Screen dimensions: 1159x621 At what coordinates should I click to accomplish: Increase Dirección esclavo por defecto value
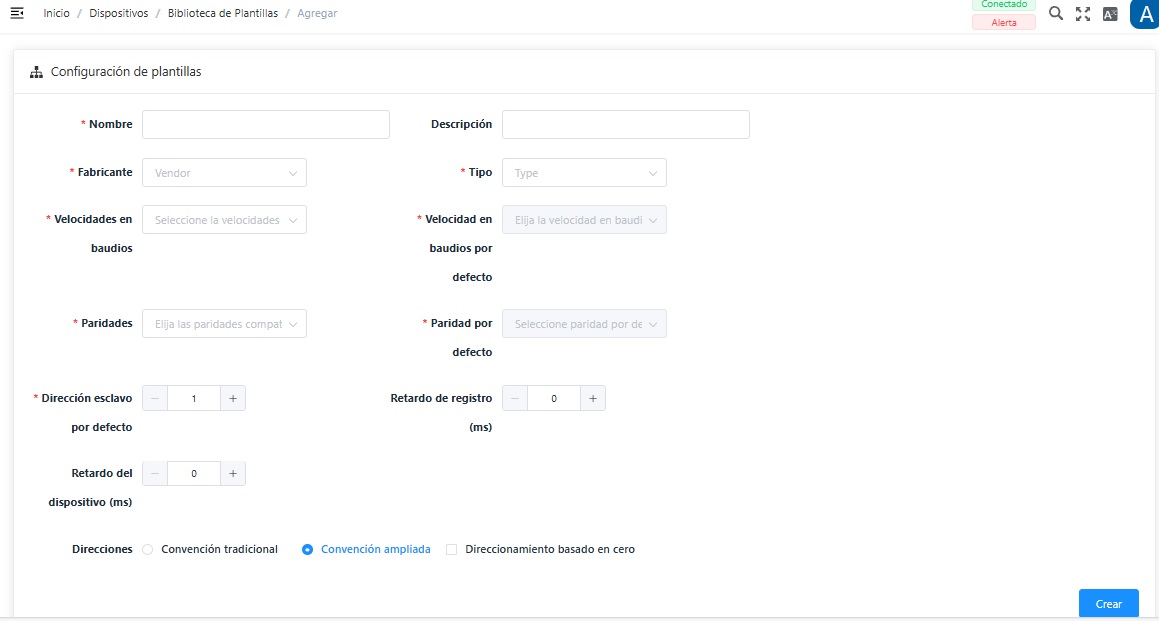(232, 398)
